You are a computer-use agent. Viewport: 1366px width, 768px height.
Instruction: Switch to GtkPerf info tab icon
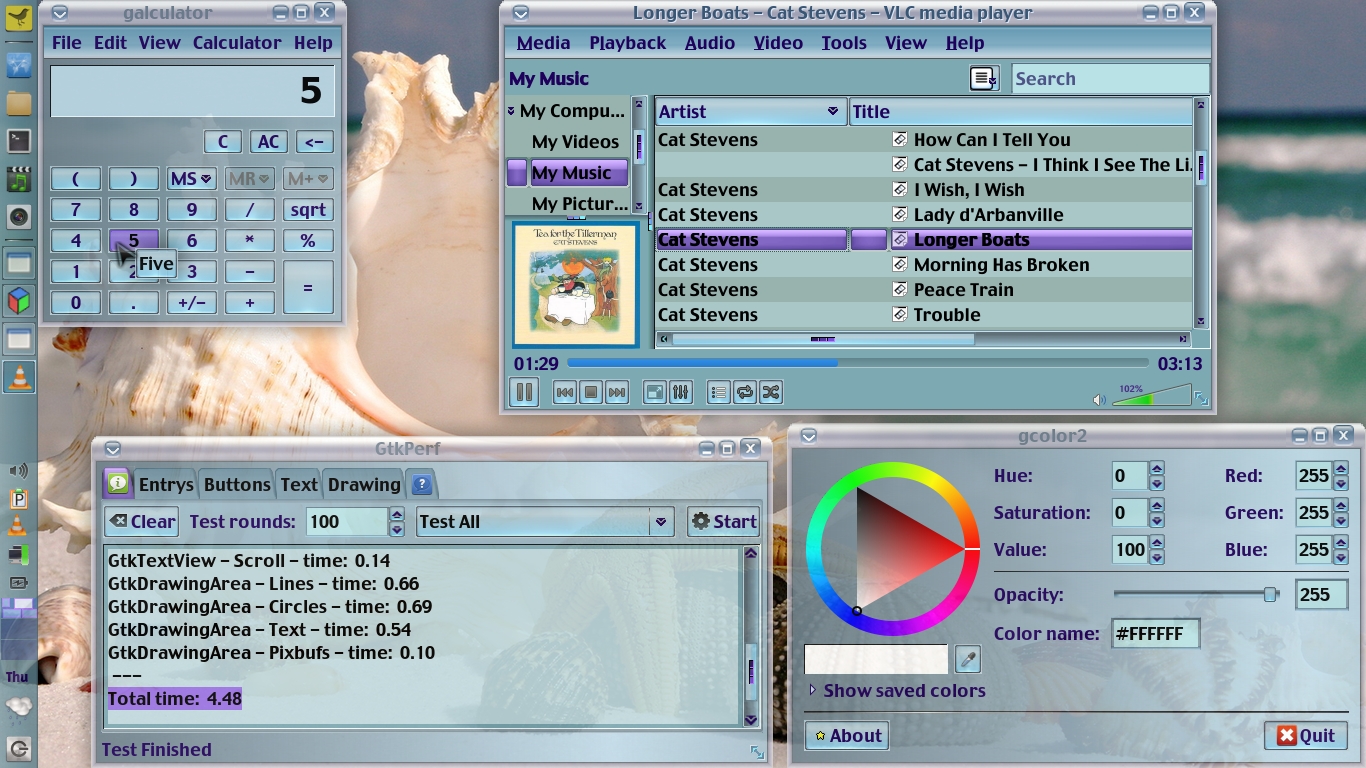point(117,484)
